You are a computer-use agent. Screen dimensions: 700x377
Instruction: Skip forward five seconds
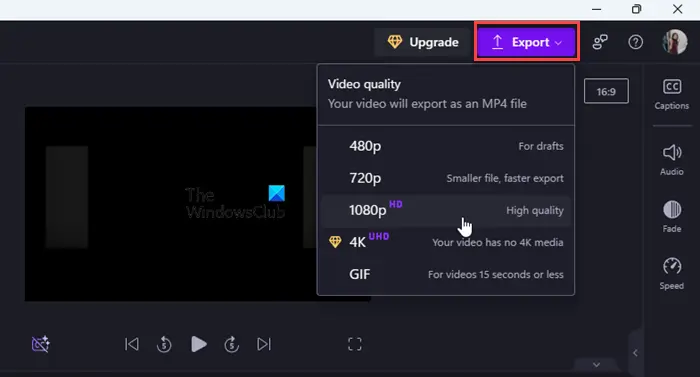coord(231,344)
